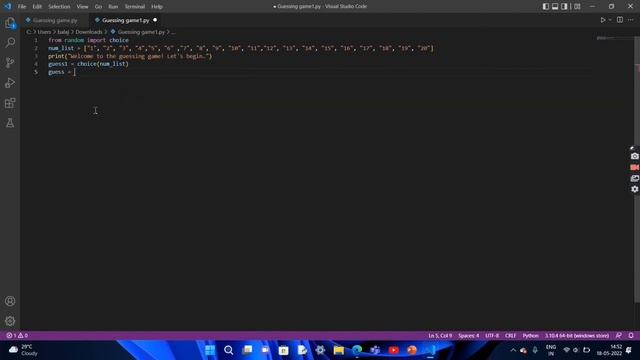
Task: Run the Python file with the play button
Action: (x=602, y=20)
